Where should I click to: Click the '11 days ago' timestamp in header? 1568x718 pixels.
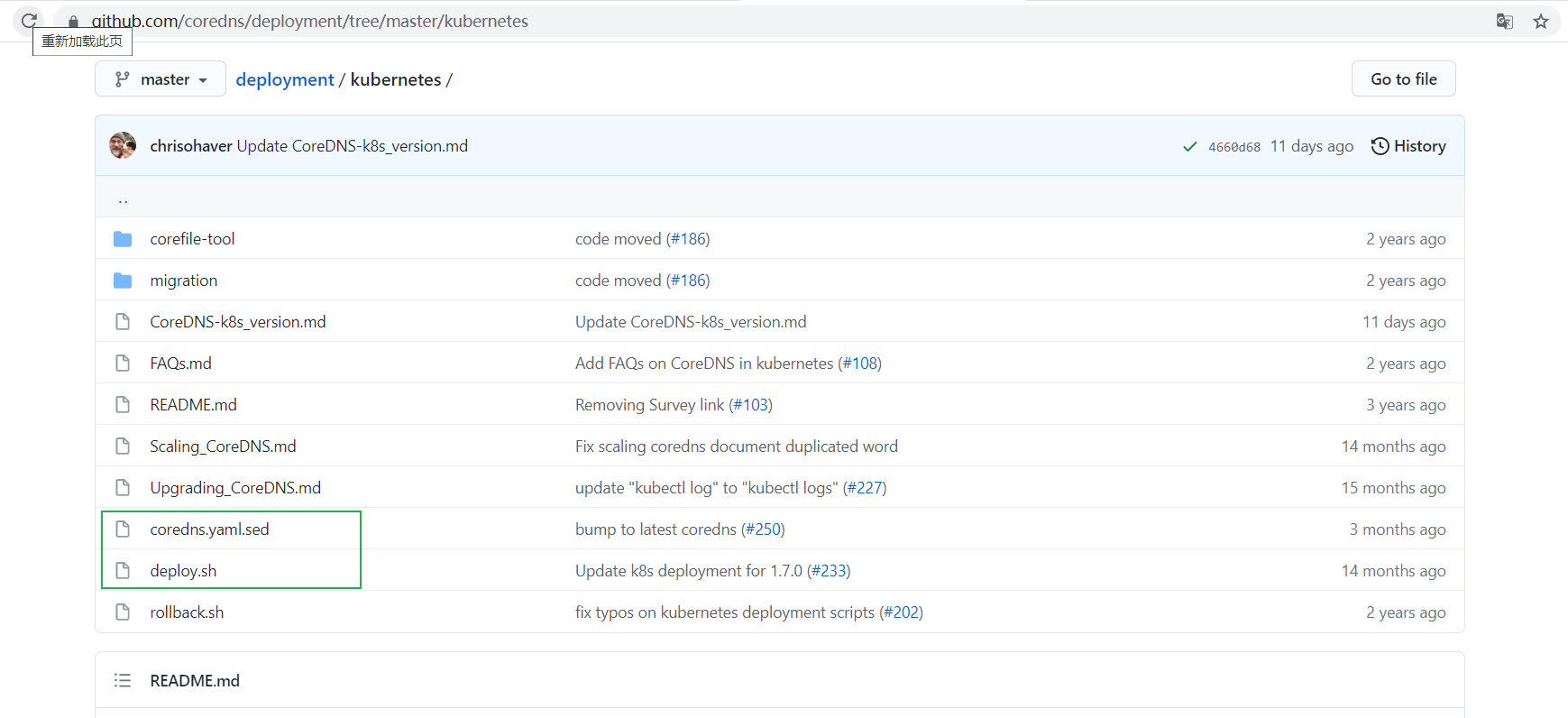tap(1312, 146)
